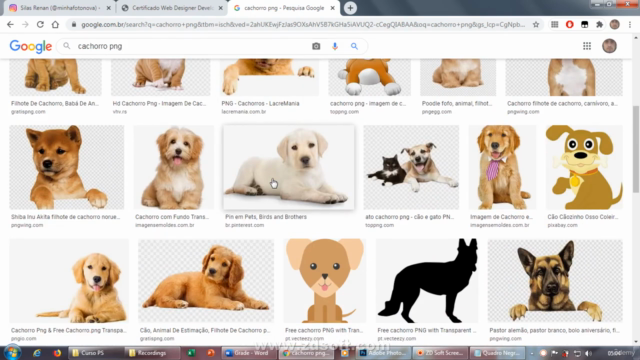This screenshot has width=640, height=360.
Task: Start voice search with microphone icon
Action: click(335, 46)
